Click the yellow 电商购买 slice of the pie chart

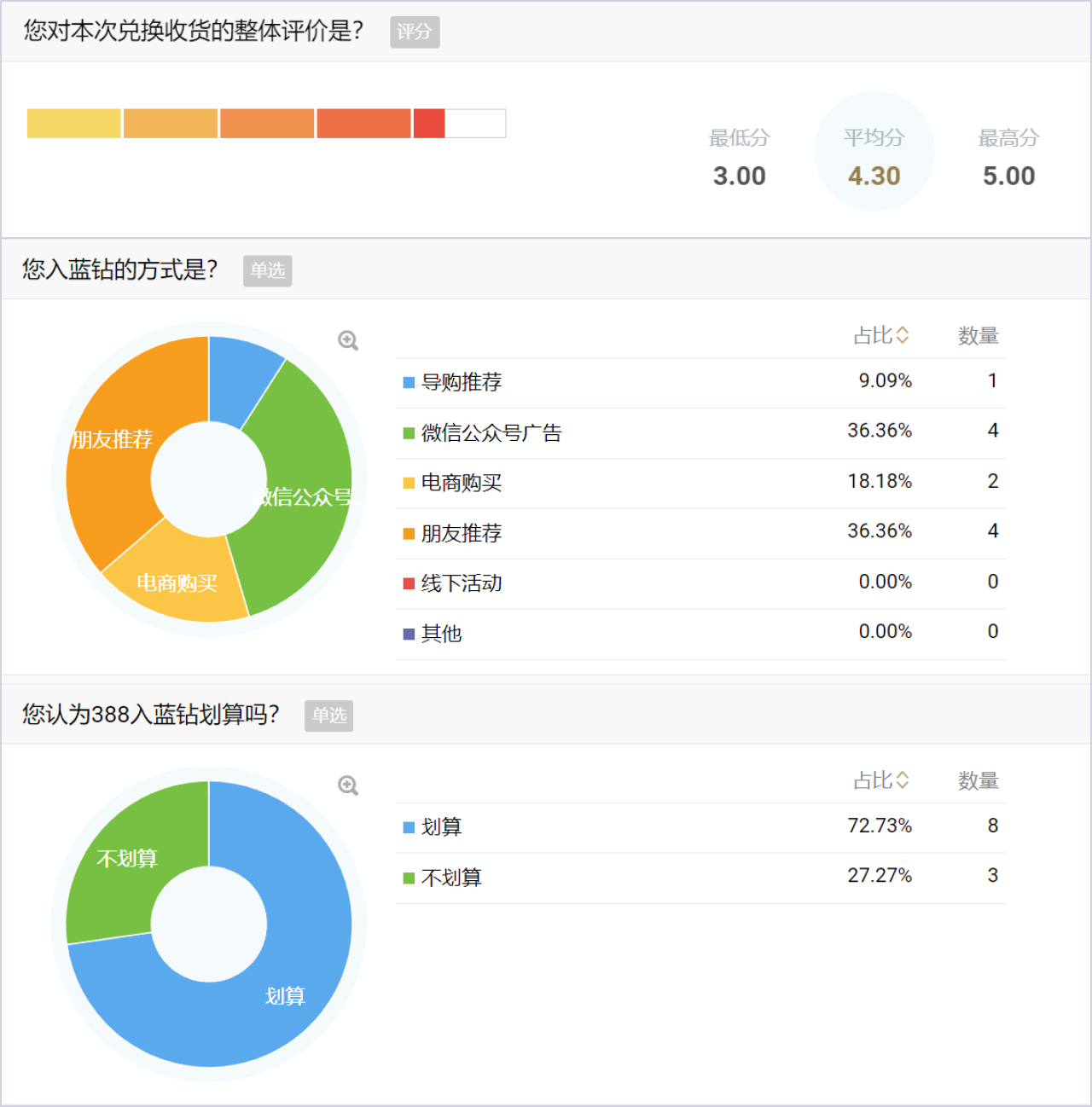pos(179,580)
